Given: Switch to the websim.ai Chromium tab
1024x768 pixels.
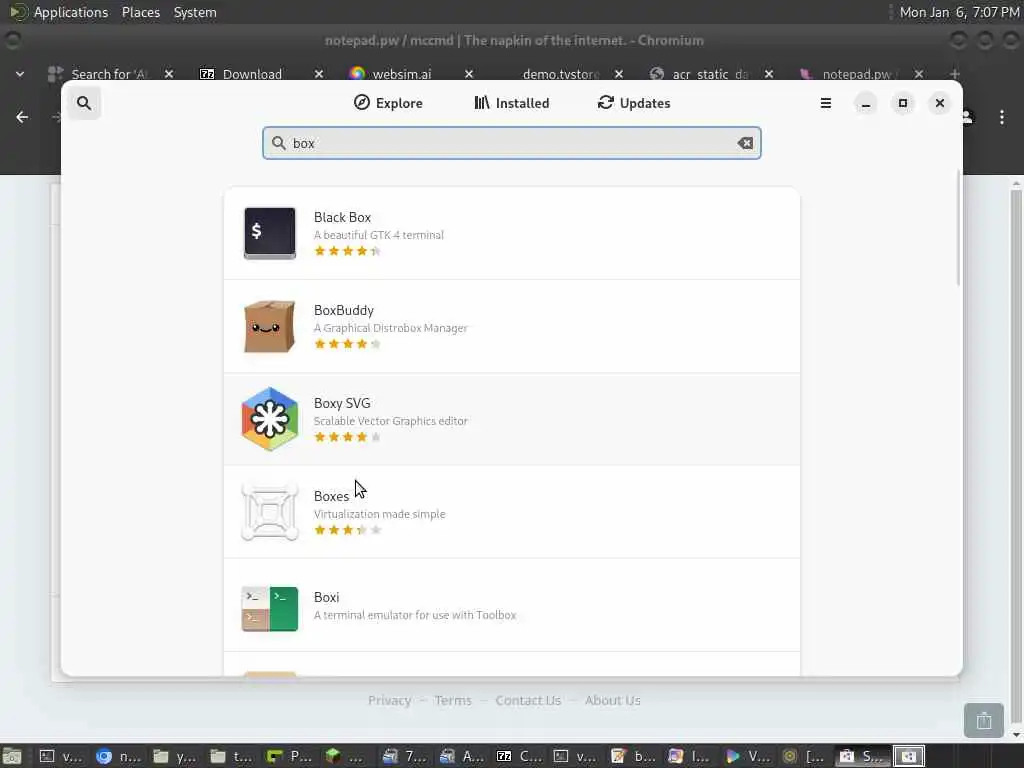Looking at the screenshot, I should [401, 74].
